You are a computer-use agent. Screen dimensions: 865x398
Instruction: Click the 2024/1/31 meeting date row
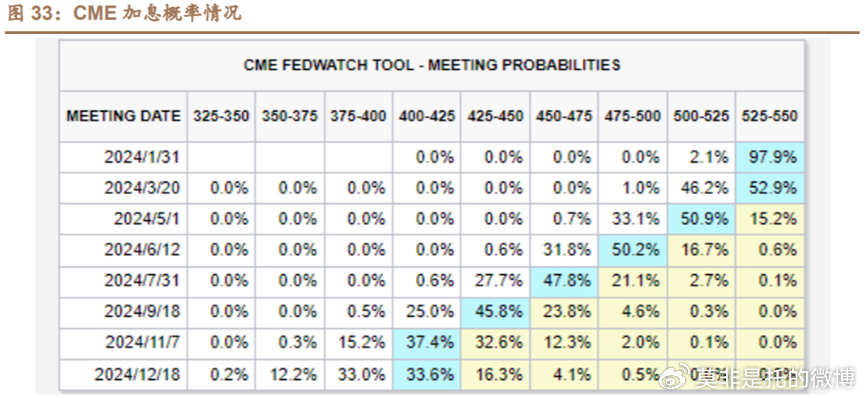pyautogui.click(x=431, y=157)
